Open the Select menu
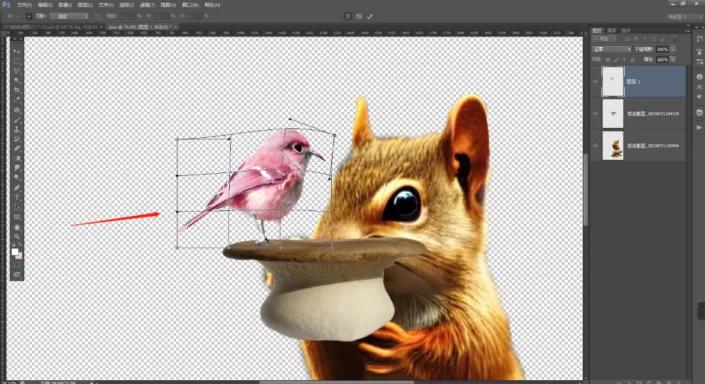The height and width of the screenshot is (384, 705). pyautogui.click(x=127, y=5)
